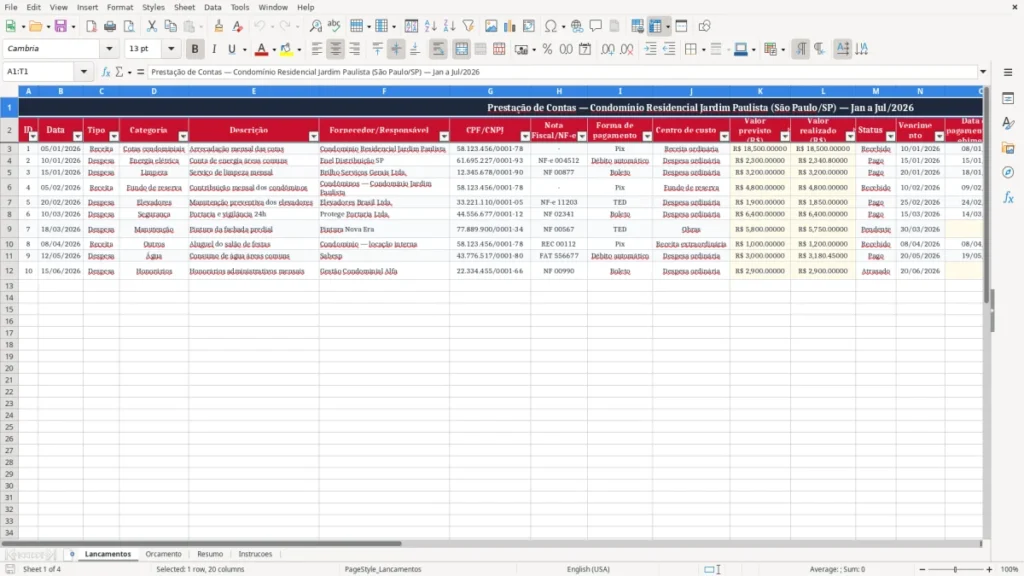Toggle Align Left
1024x576 pixels.
point(317,49)
